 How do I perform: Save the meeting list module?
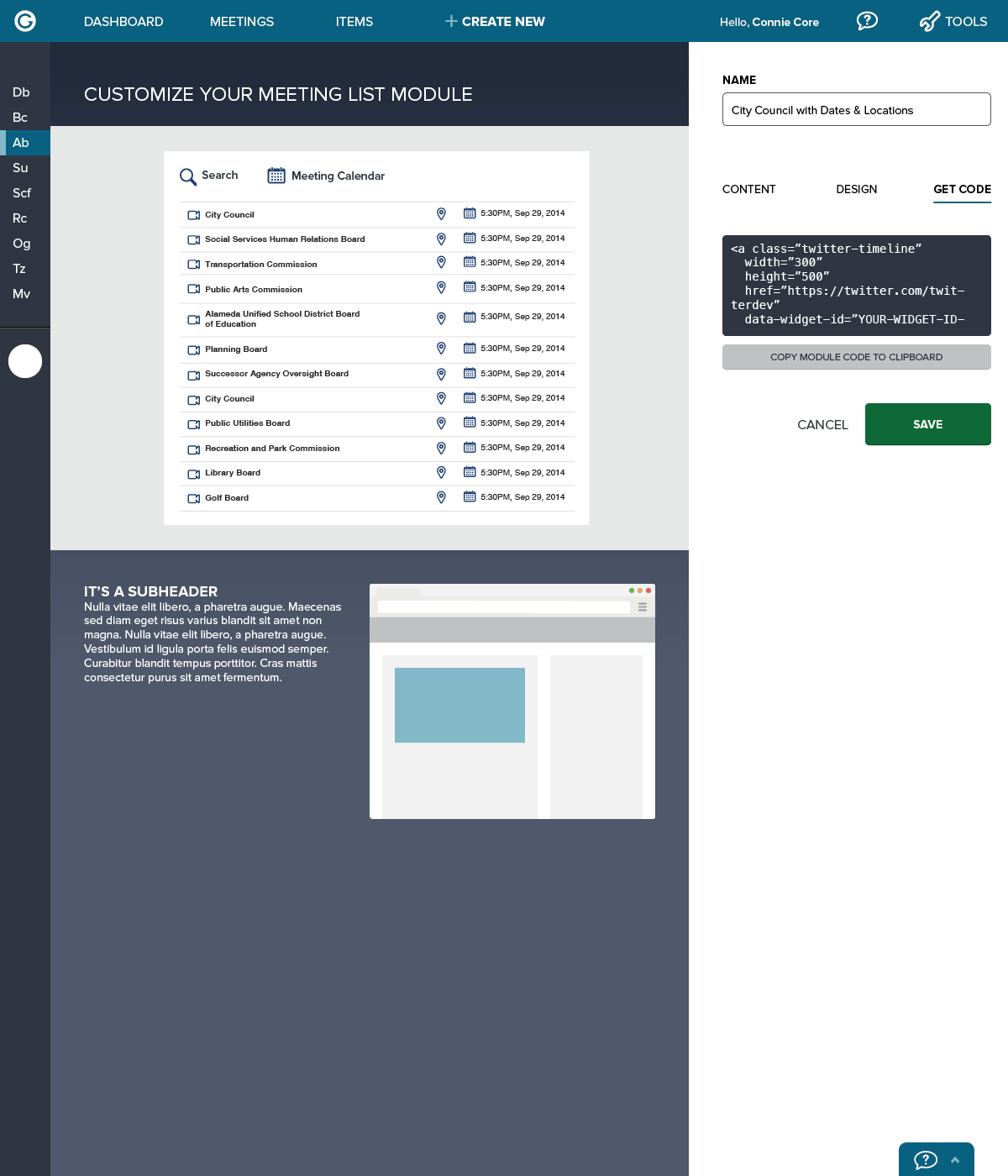click(928, 424)
